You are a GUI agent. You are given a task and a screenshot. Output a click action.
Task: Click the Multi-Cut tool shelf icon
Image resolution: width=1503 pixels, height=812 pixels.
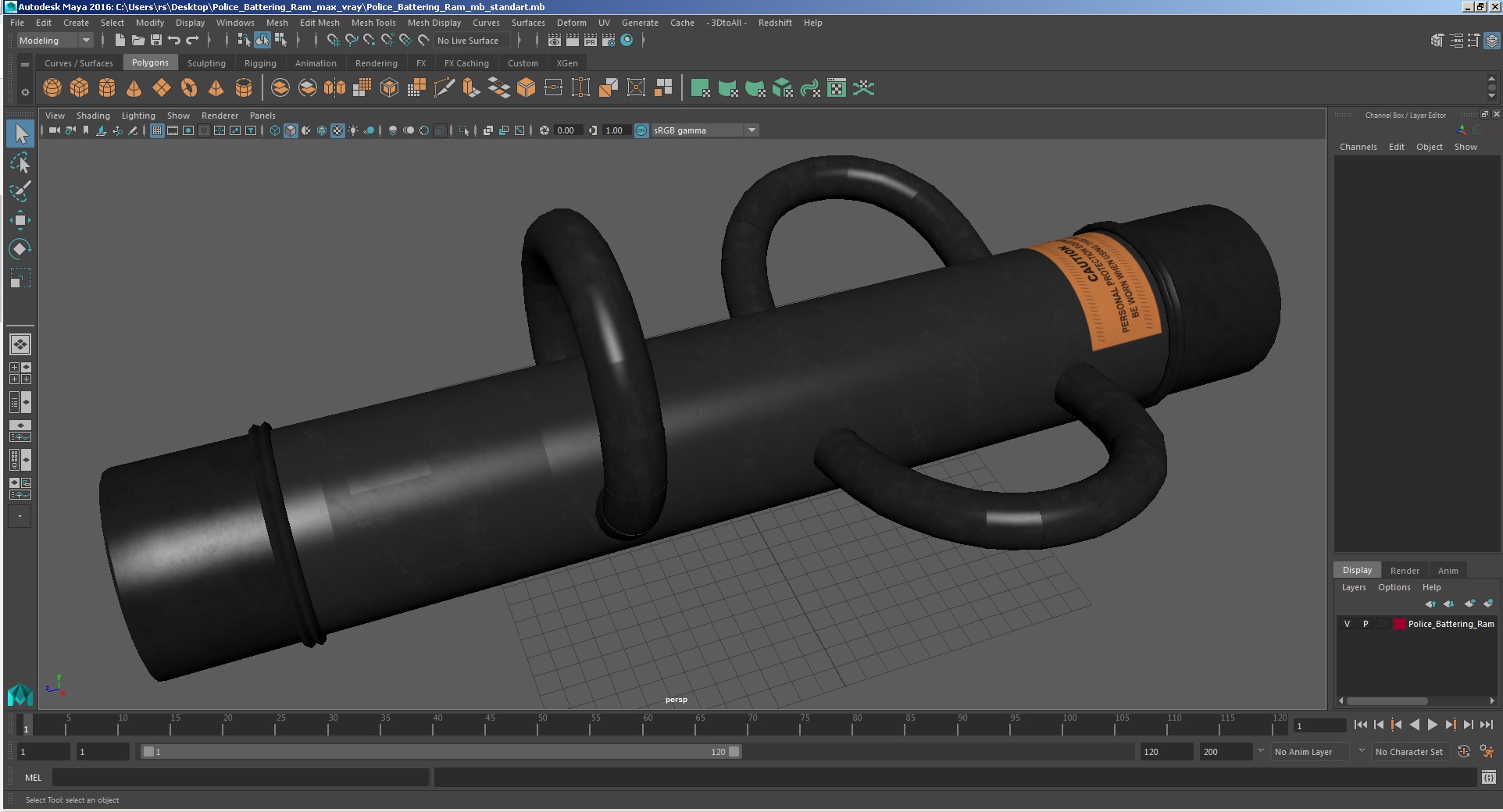coord(444,88)
